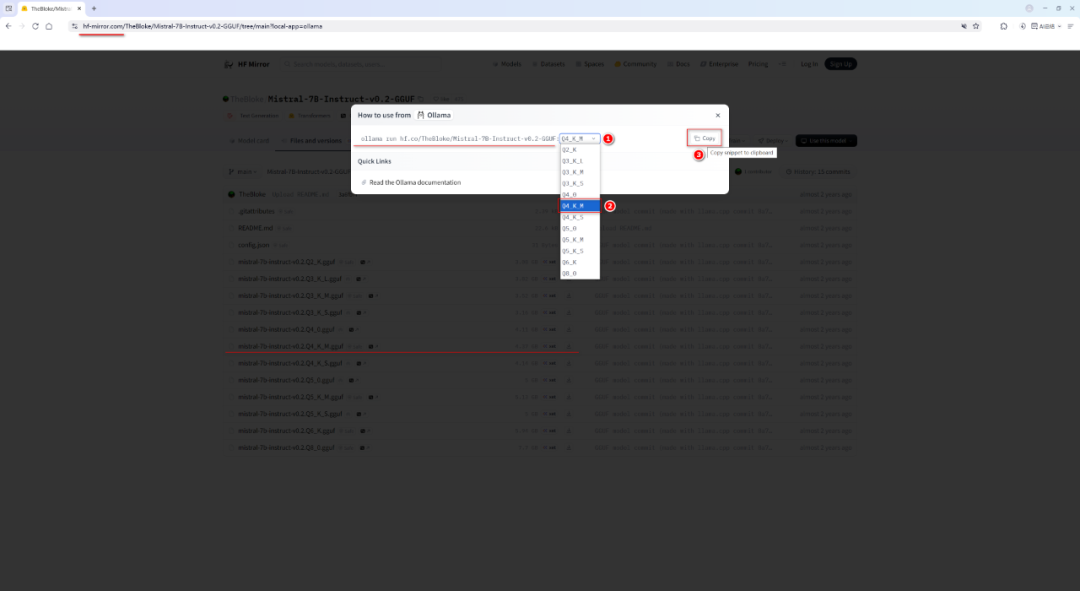Select Q5_K_M in the quantization list

(579, 240)
